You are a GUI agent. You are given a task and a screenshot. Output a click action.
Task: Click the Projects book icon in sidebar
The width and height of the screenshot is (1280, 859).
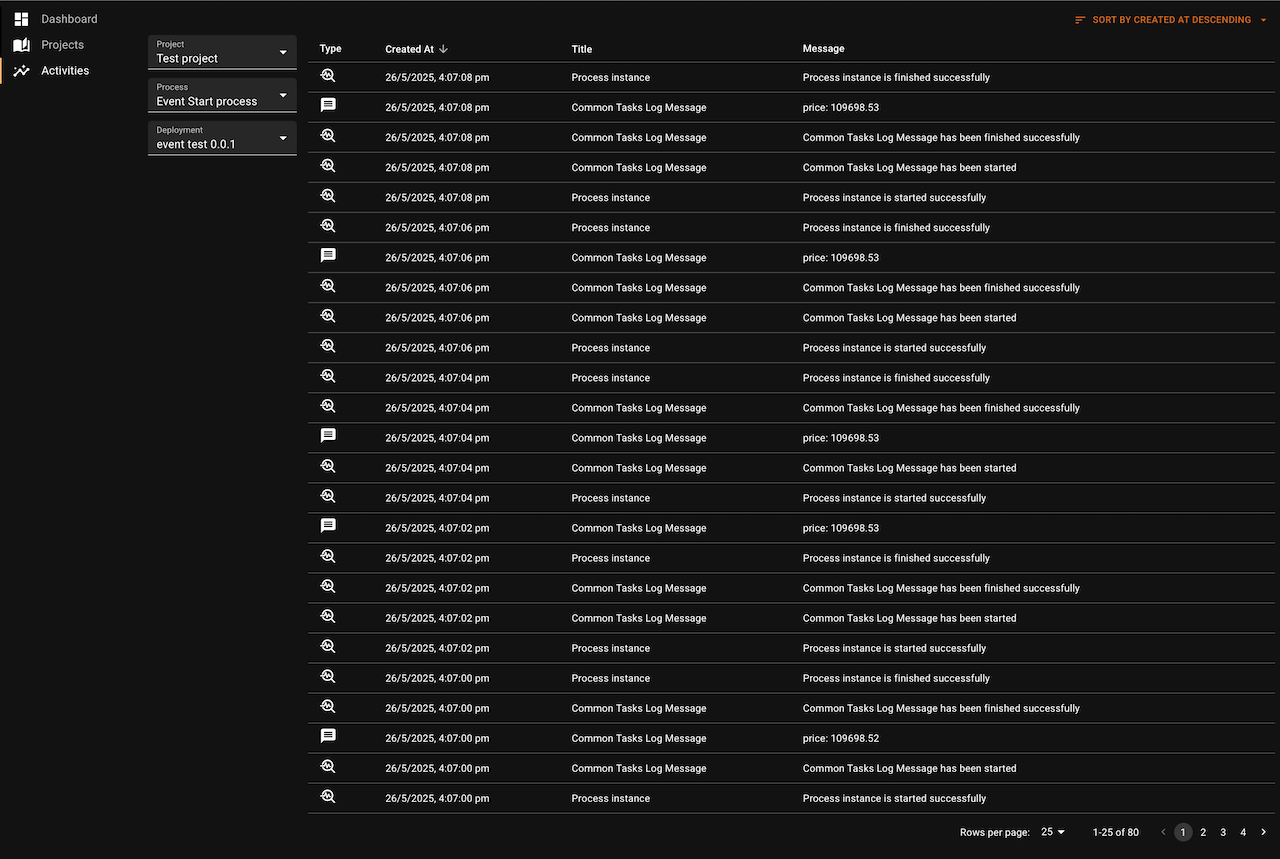click(21, 45)
